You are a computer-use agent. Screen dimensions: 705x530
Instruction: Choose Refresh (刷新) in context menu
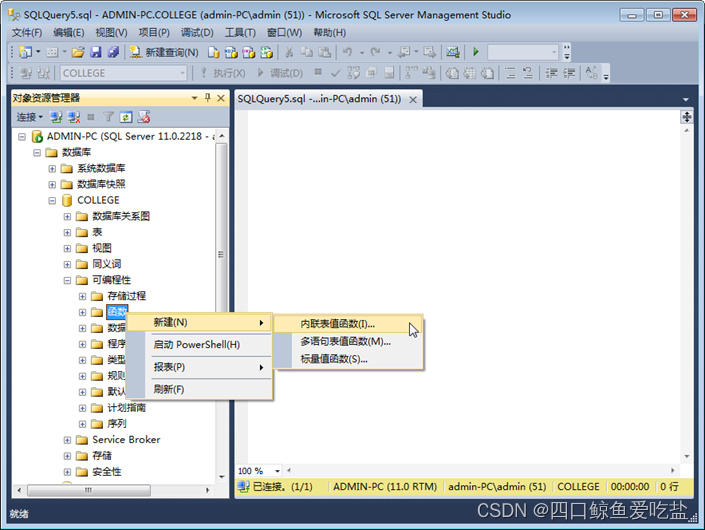200,389
